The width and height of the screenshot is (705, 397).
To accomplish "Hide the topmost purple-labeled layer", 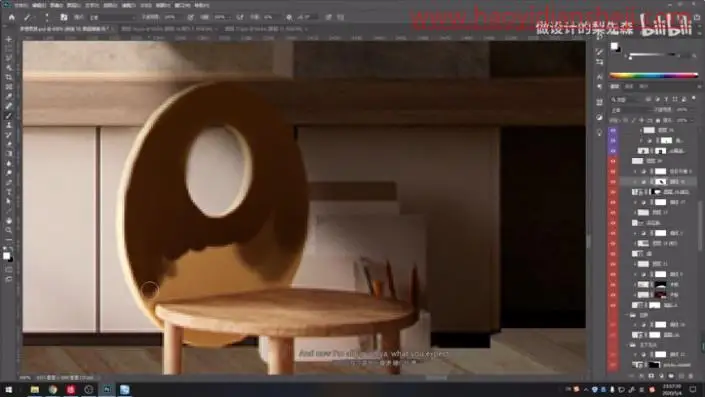I will point(613,130).
